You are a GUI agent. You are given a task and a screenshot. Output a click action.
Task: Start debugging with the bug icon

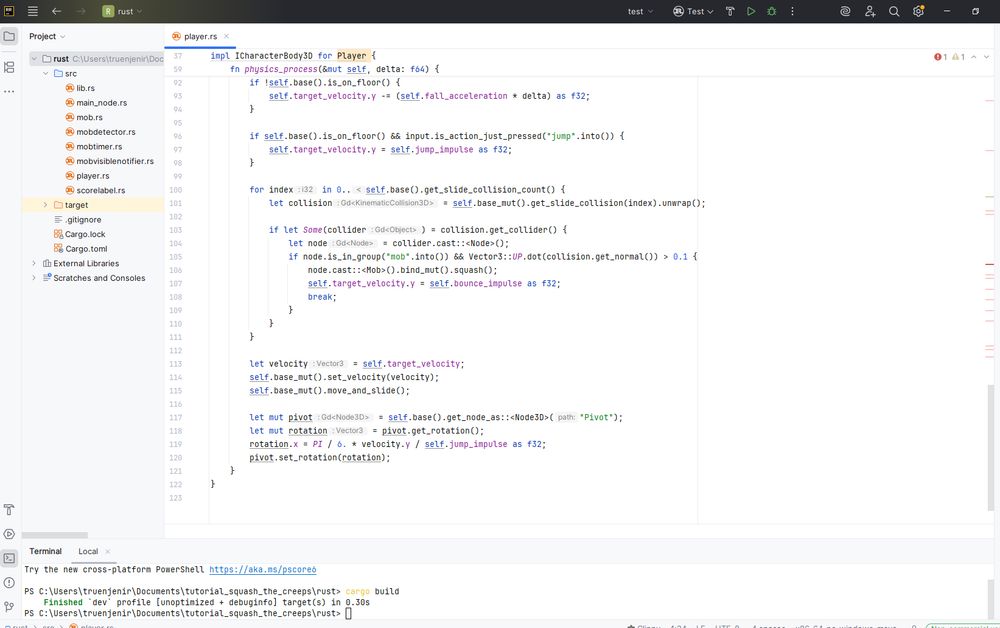(771, 11)
